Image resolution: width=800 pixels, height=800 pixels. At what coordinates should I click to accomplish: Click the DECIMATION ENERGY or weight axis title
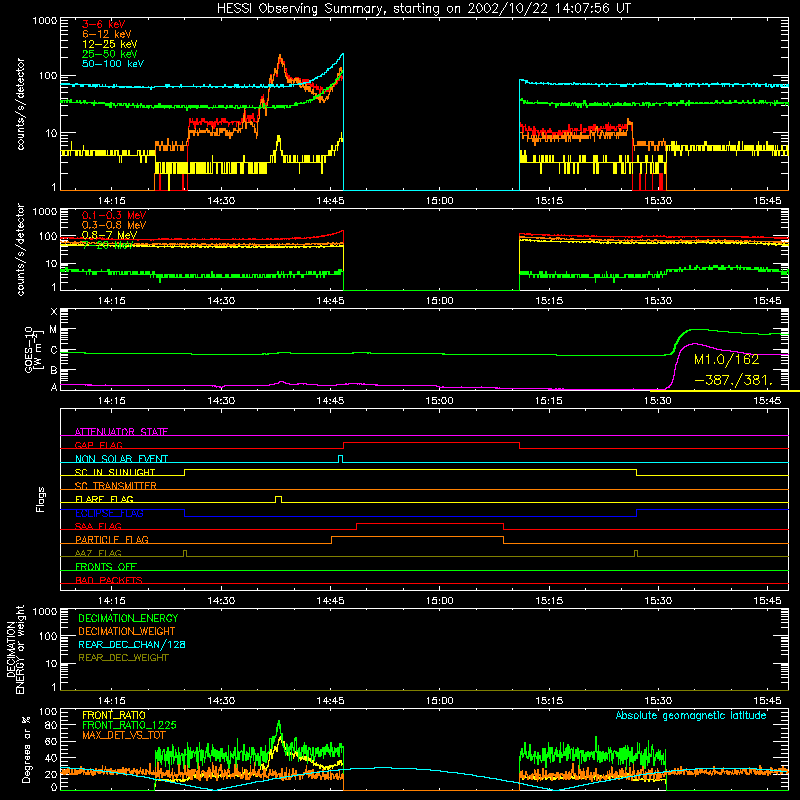point(15,650)
